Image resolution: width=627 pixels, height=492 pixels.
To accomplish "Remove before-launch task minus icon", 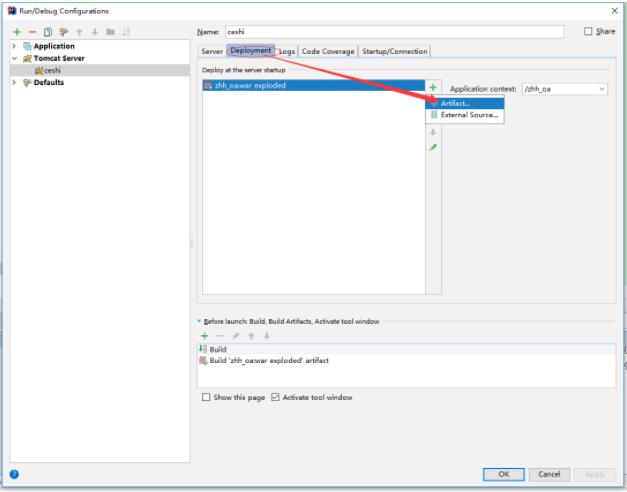I will click(x=220, y=336).
